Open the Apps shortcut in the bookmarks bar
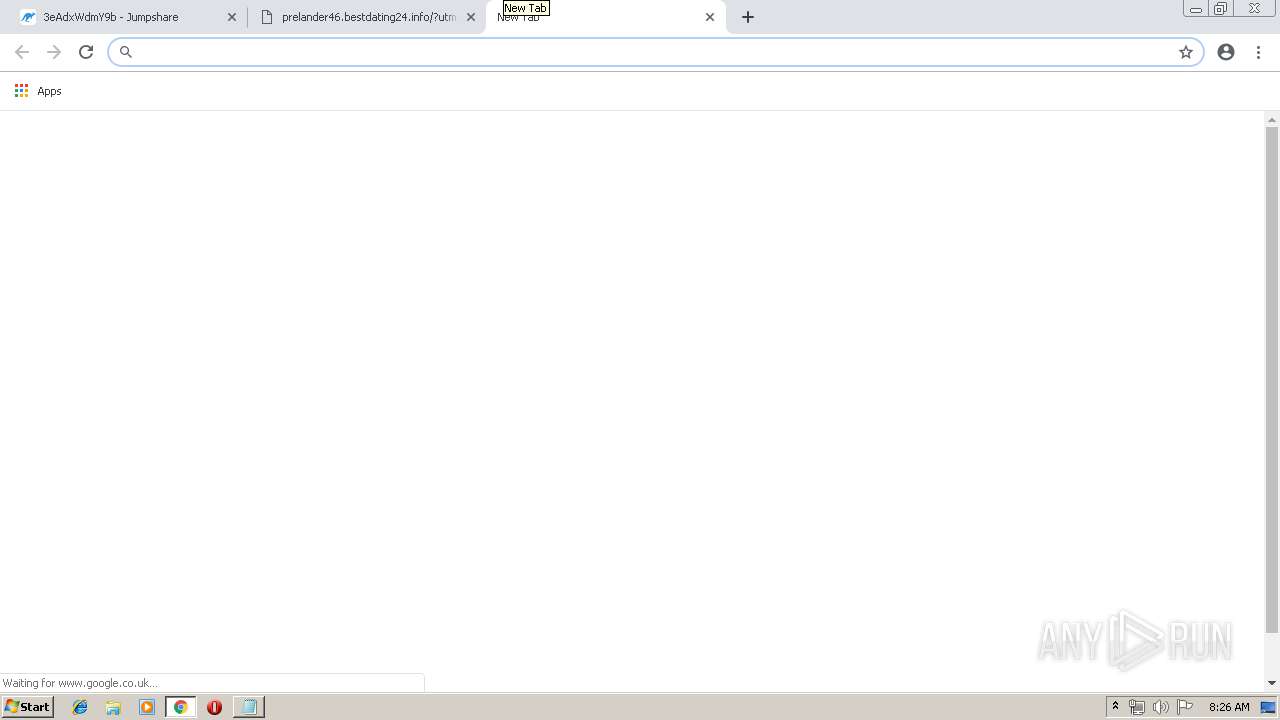 (x=38, y=91)
